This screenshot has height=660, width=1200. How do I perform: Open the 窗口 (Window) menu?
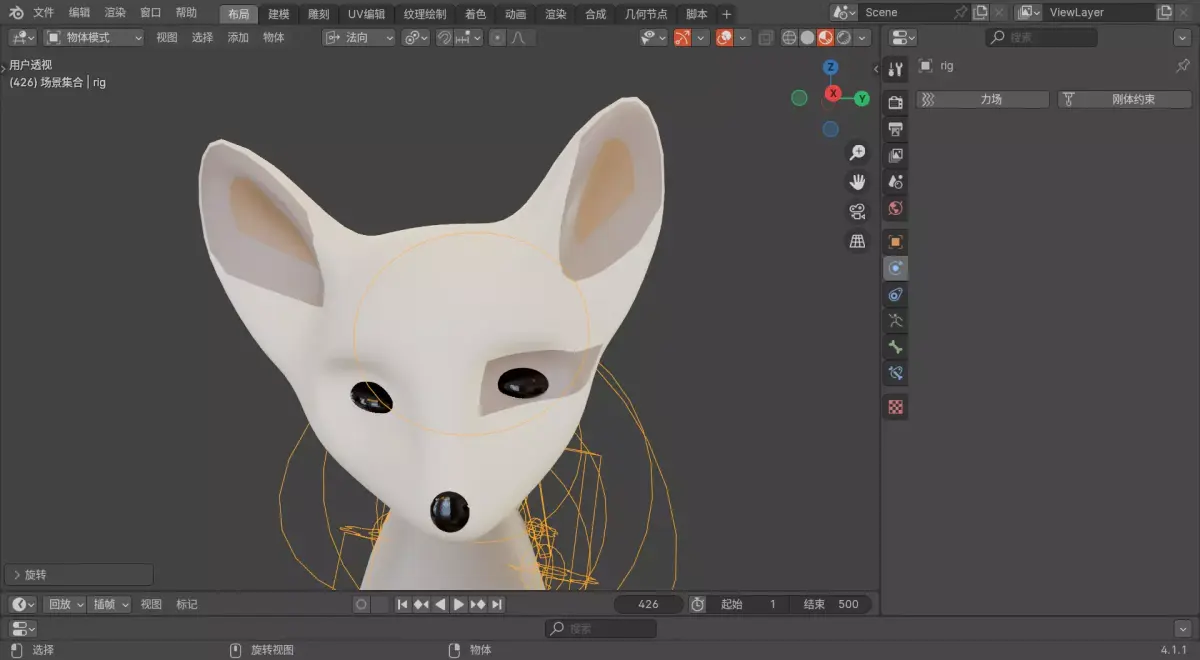[x=151, y=13]
